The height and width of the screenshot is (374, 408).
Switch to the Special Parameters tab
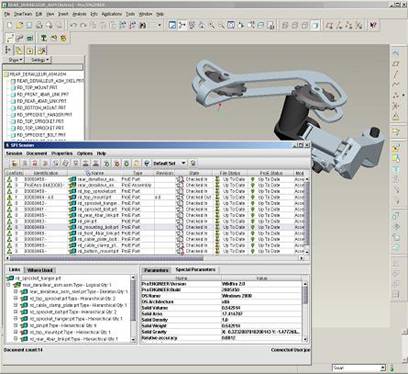pos(196,270)
